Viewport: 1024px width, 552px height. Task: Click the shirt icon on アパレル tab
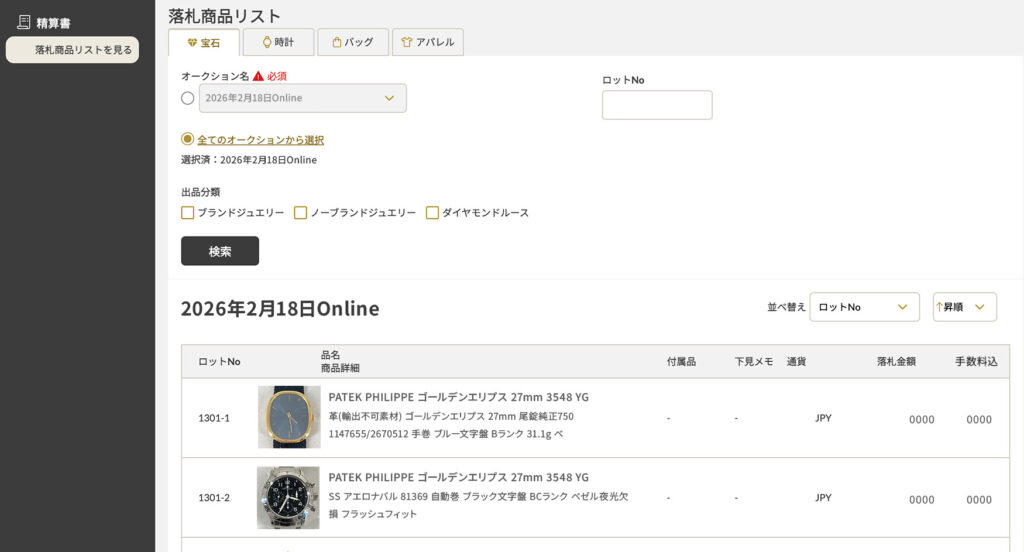(407, 42)
